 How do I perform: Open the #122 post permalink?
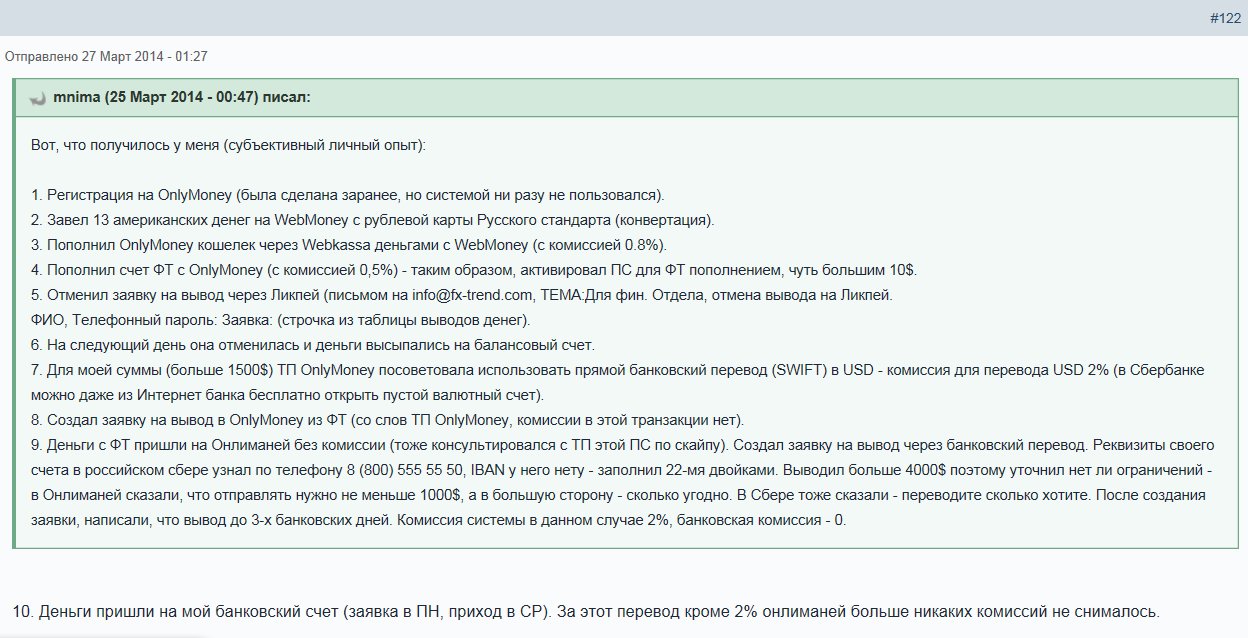(x=1225, y=19)
